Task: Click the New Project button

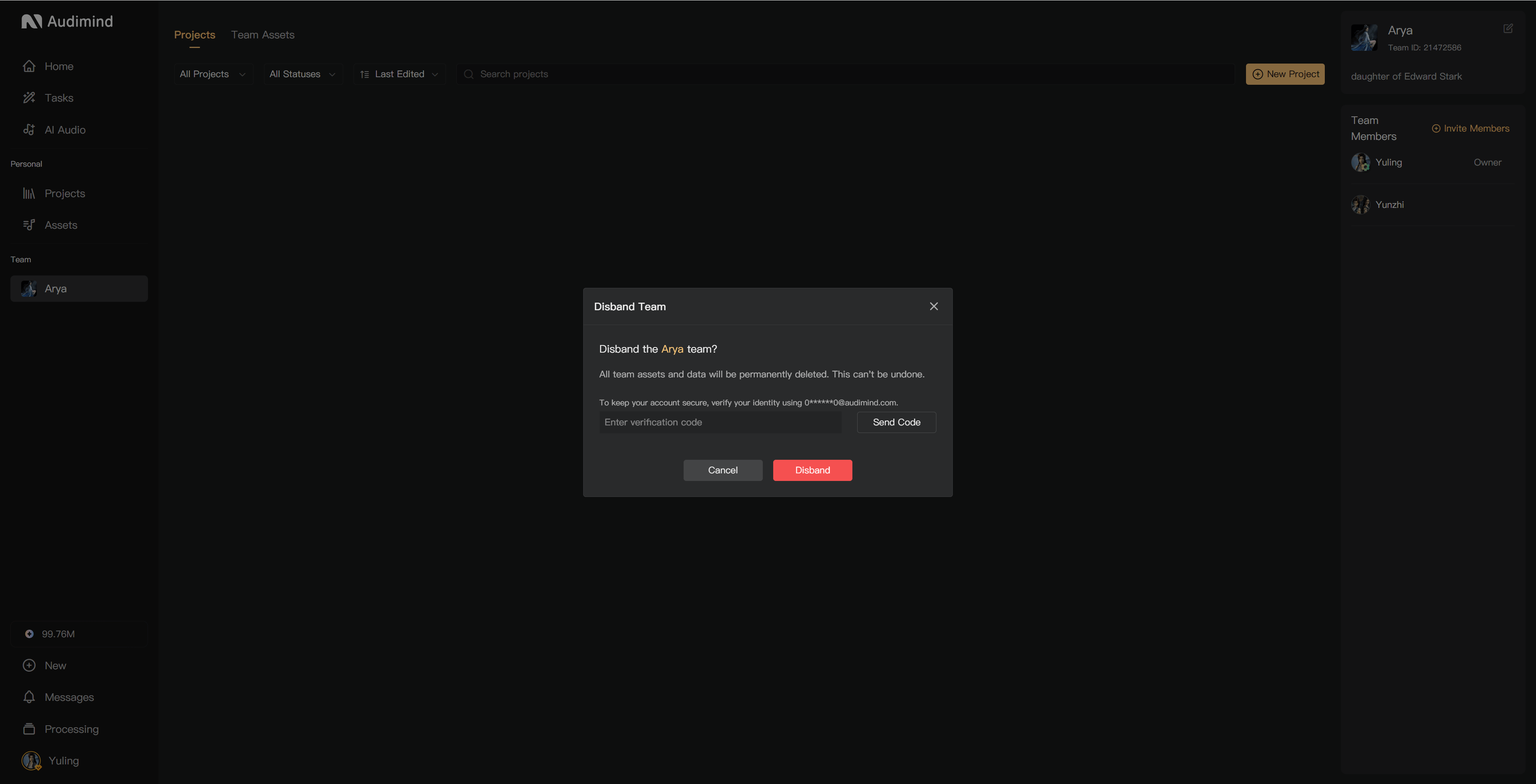Action: coord(1285,74)
